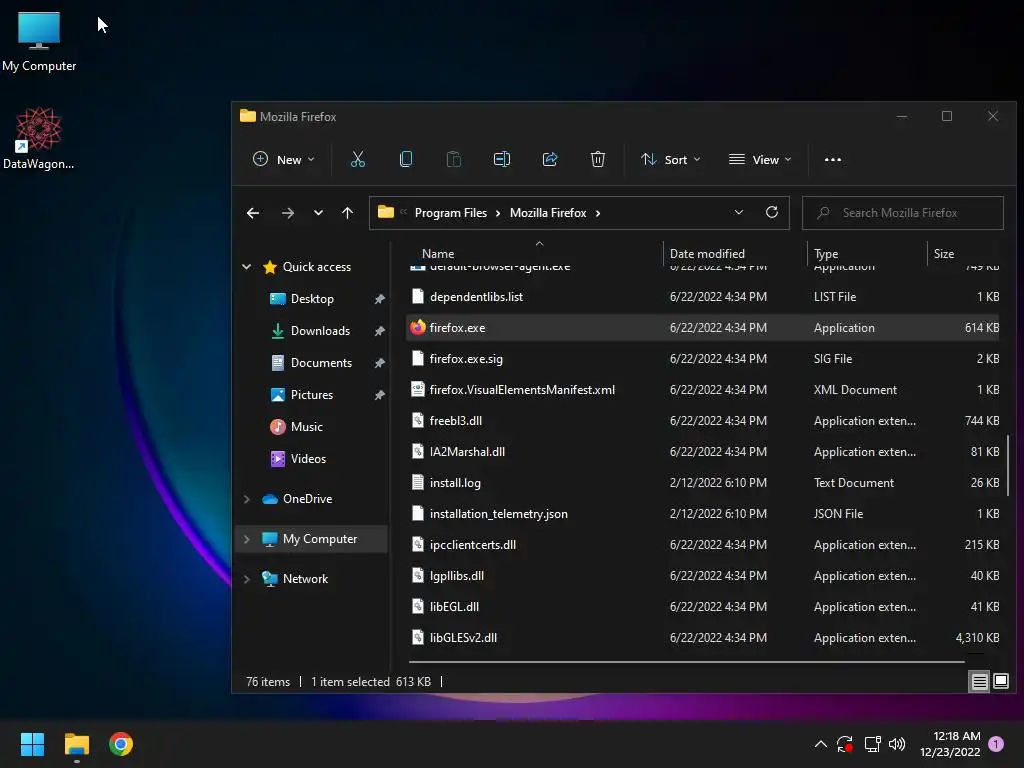Go forward with the right arrow

(x=287, y=213)
